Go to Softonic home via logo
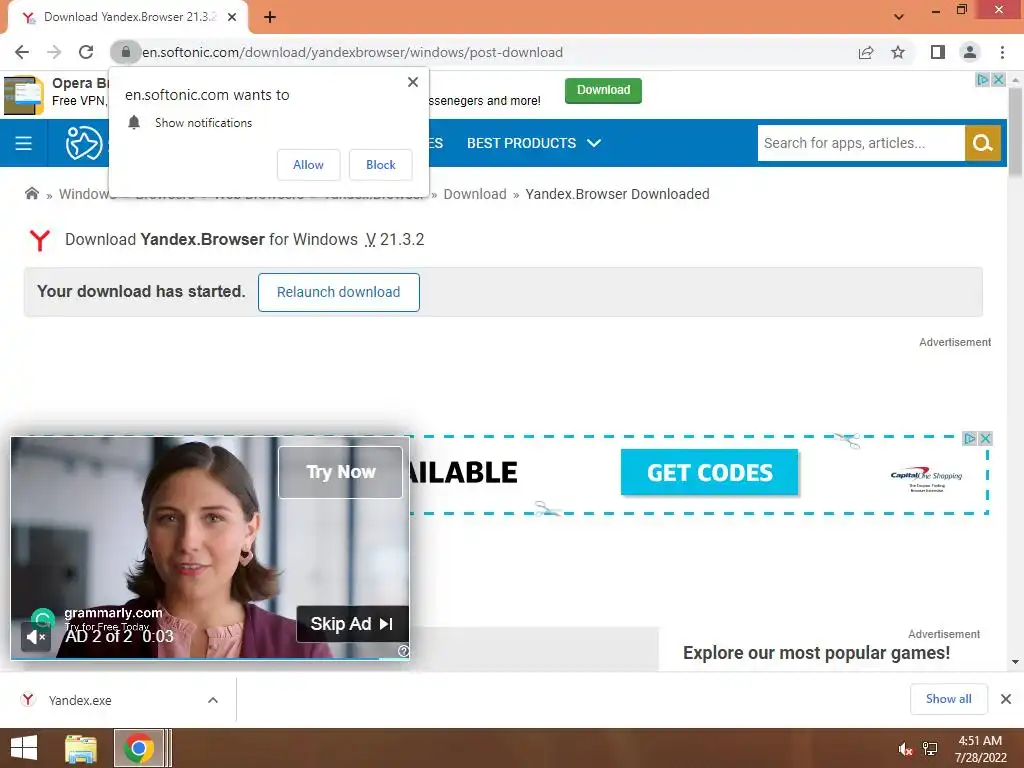 coord(84,143)
